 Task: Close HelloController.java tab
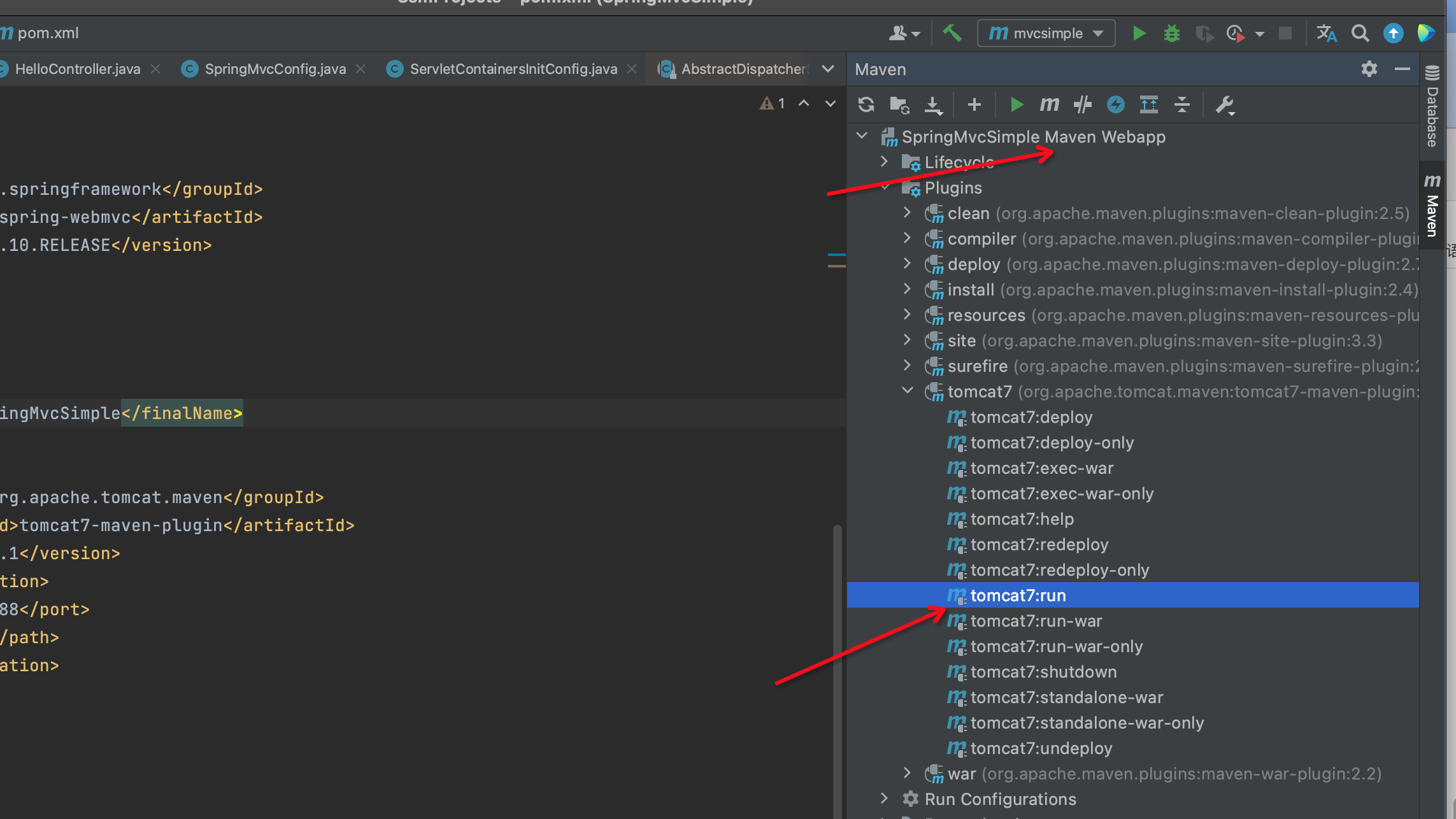click(155, 69)
